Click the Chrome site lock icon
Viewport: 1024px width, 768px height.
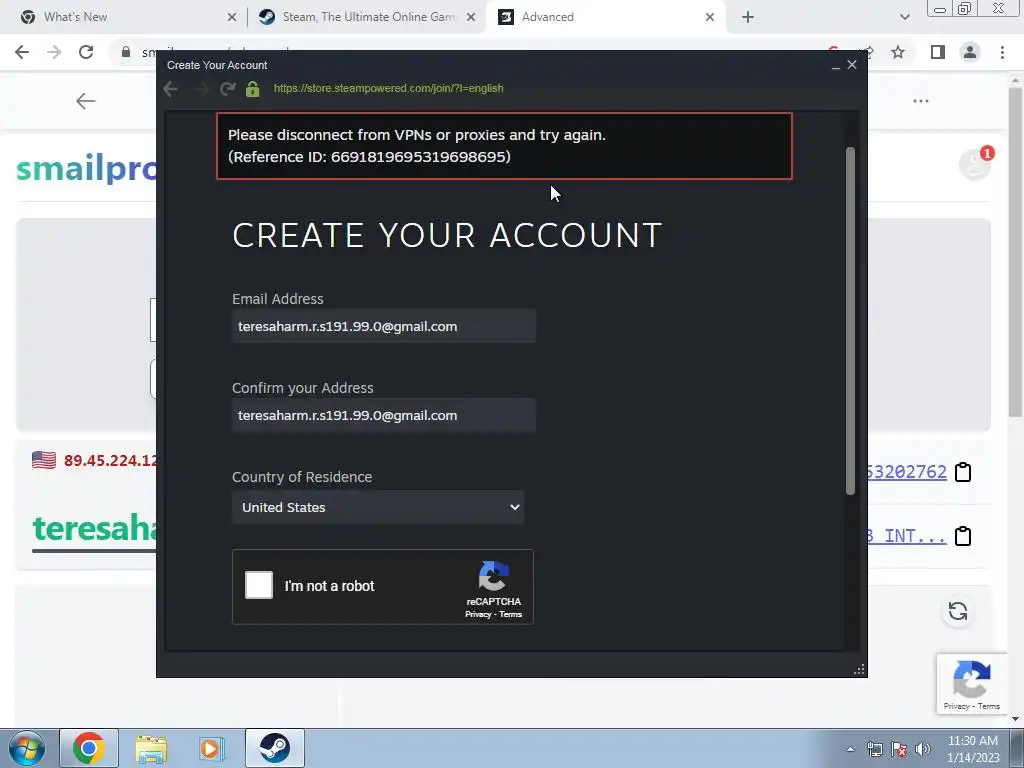click(x=126, y=52)
